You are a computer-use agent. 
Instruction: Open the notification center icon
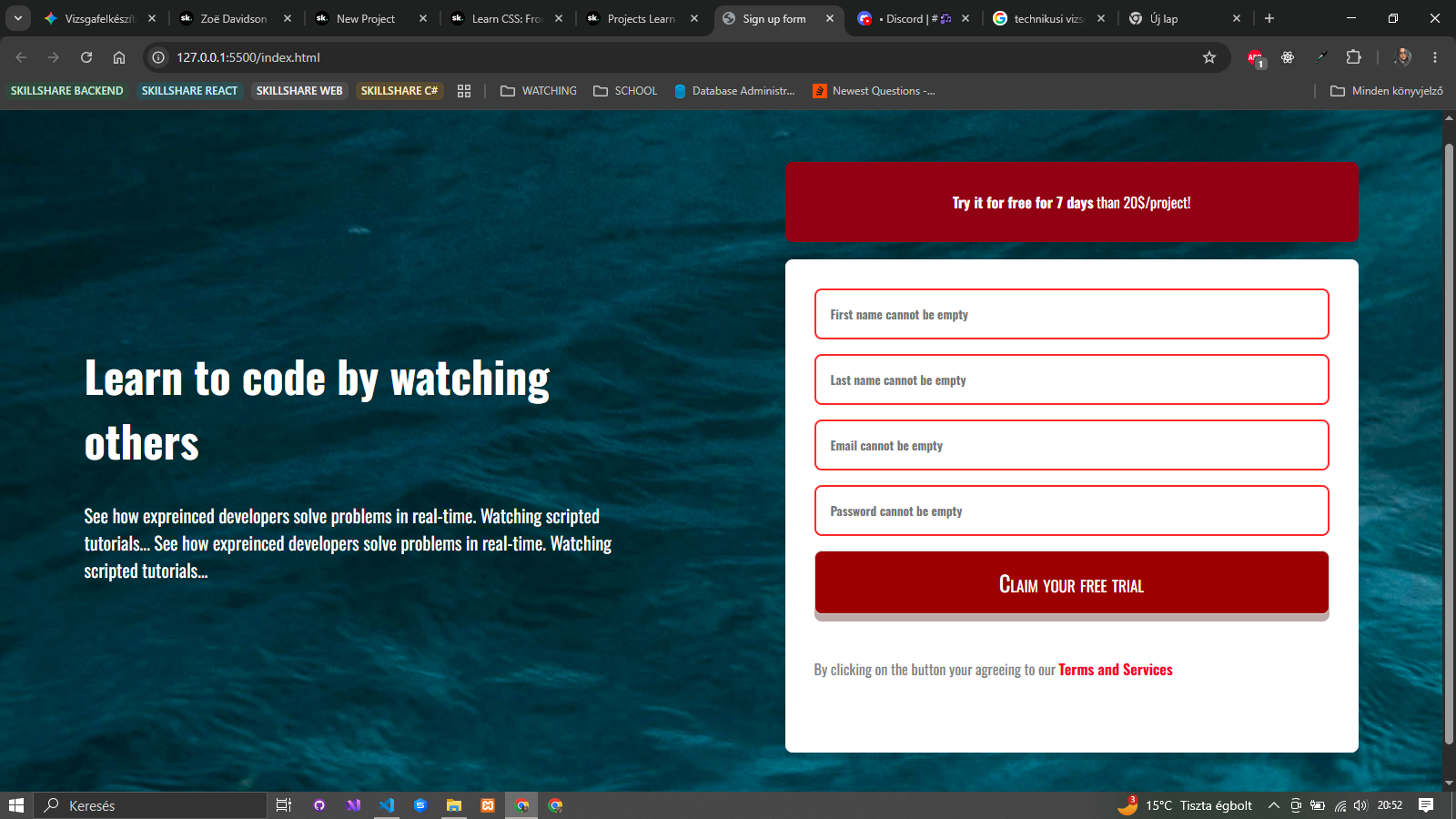click(1426, 805)
